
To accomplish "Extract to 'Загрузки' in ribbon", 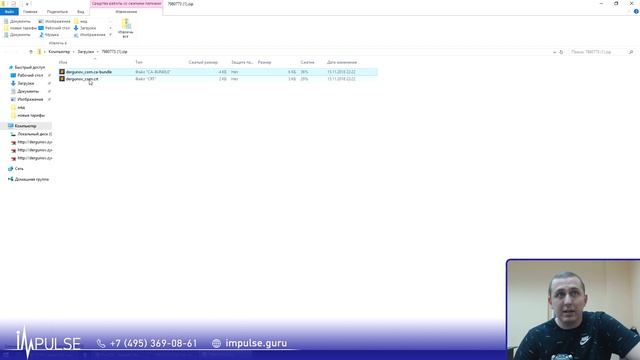I will tap(85, 28).
